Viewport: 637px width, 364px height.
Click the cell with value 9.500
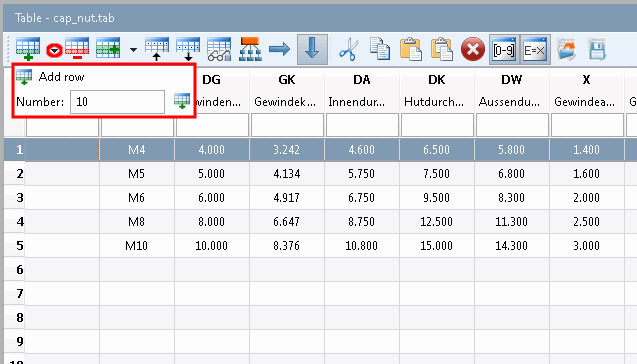(x=437, y=198)
